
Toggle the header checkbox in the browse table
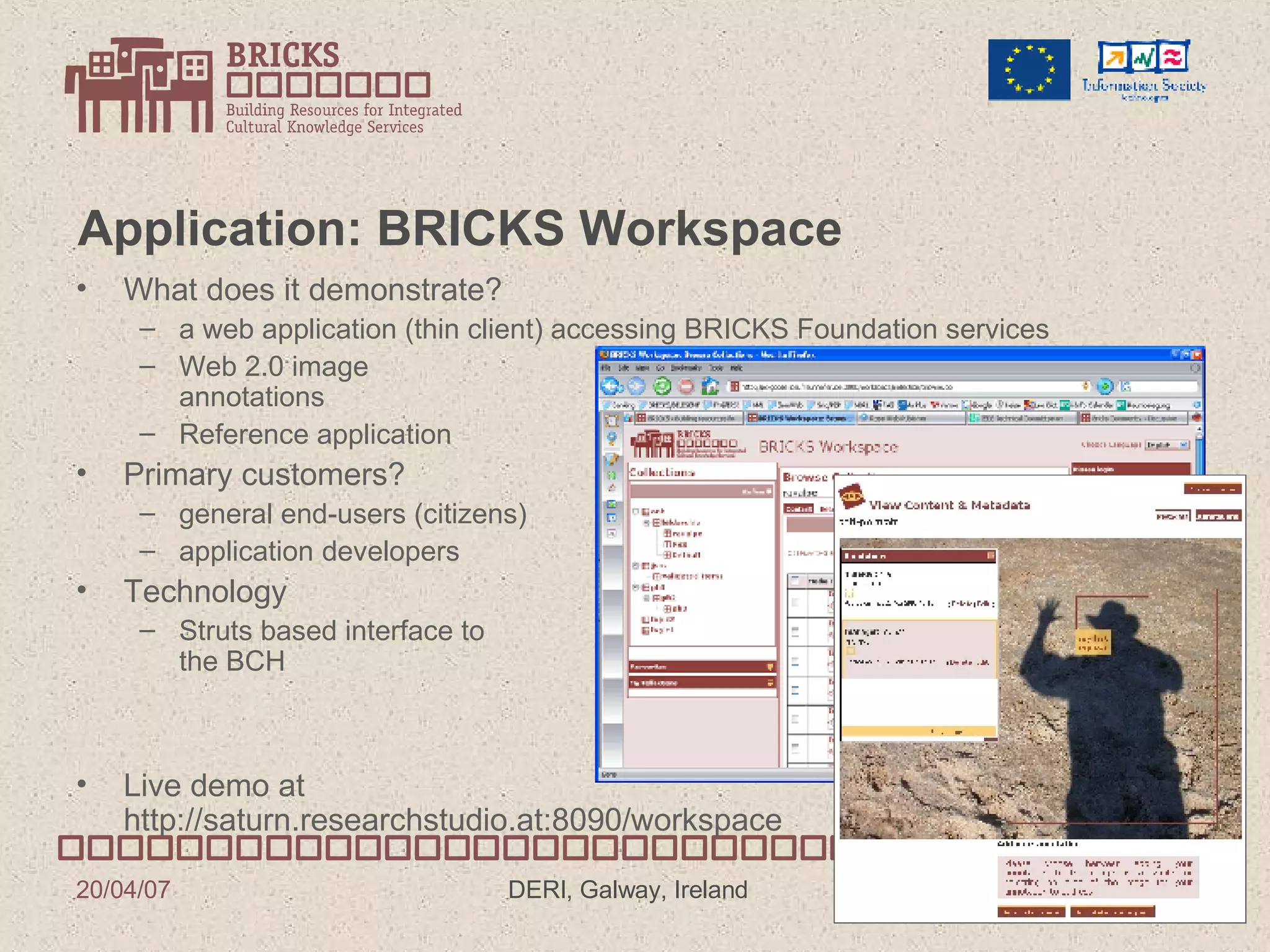pos(796,581)
